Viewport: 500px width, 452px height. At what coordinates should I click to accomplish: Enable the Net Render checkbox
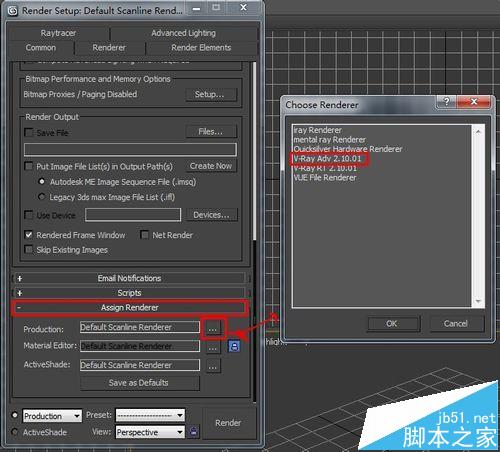point(144,235)
